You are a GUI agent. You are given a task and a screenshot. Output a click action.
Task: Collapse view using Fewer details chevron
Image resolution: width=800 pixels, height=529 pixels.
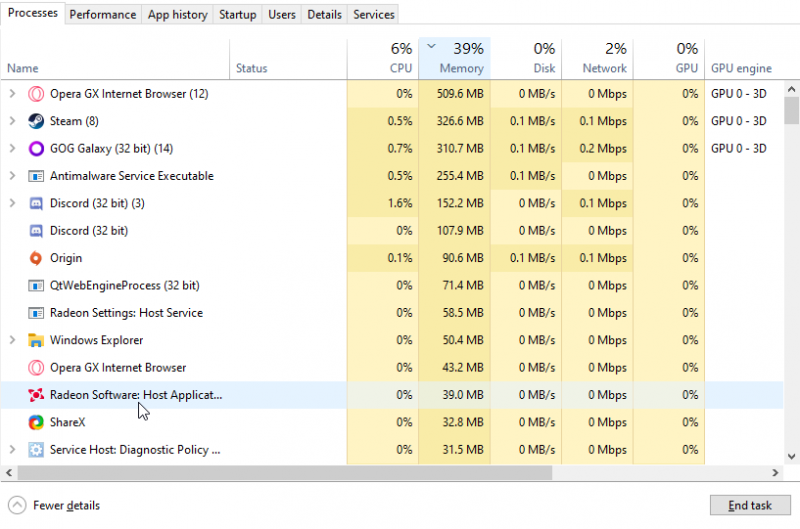pos(17,505)
